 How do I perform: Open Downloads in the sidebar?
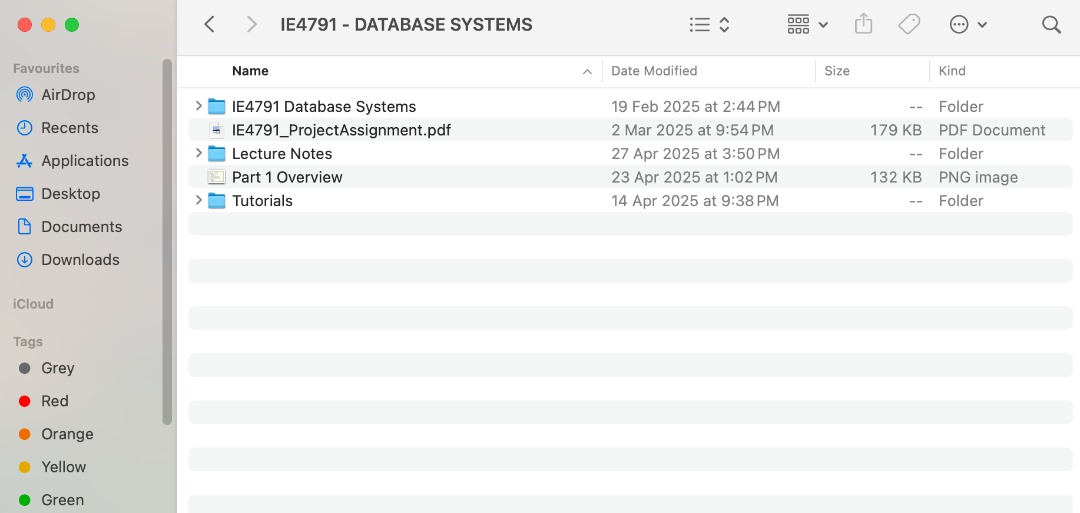[80, 260]
